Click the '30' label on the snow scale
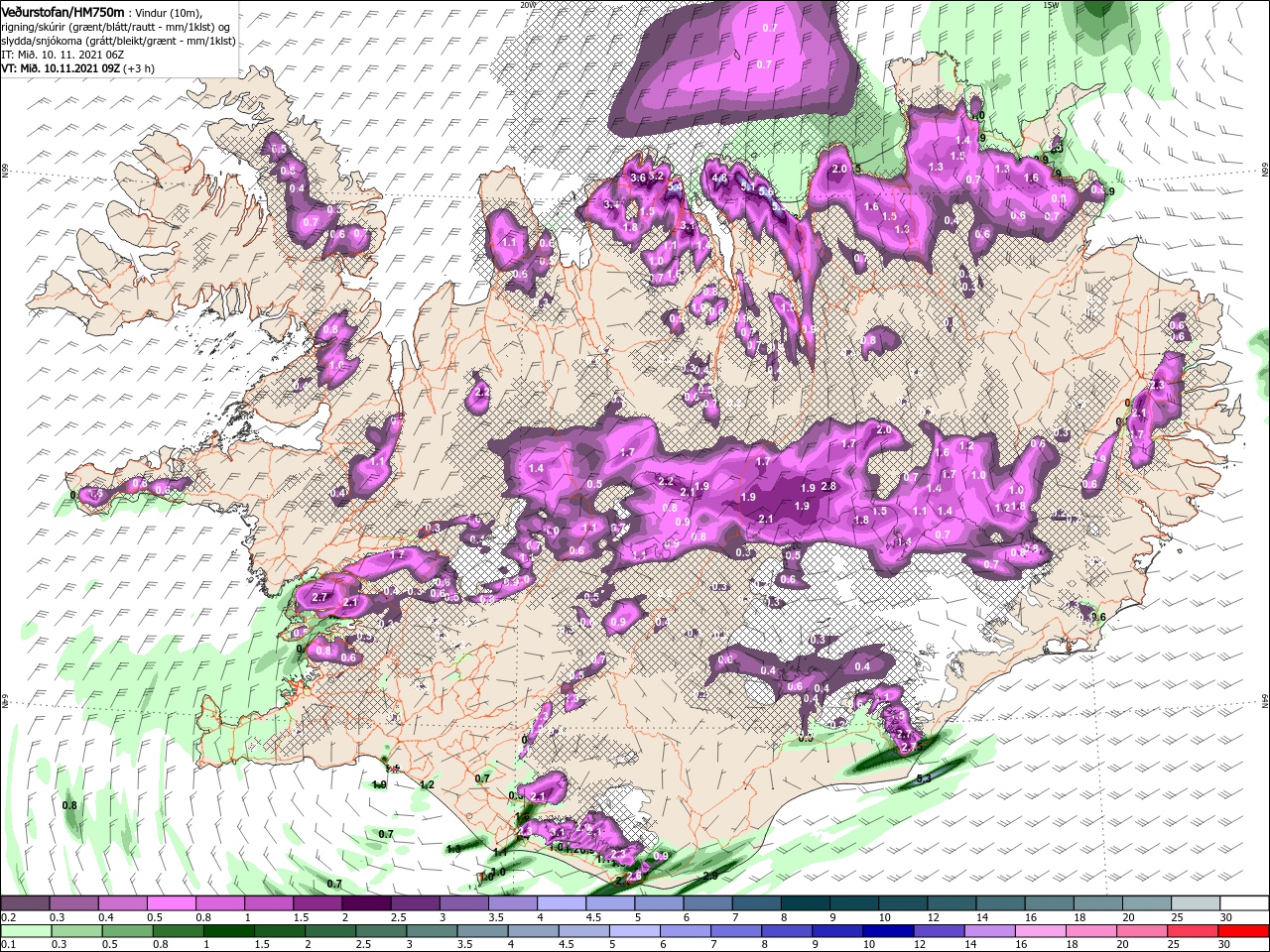Screen dimensions: 1270x952 (x=1225, y=917)
